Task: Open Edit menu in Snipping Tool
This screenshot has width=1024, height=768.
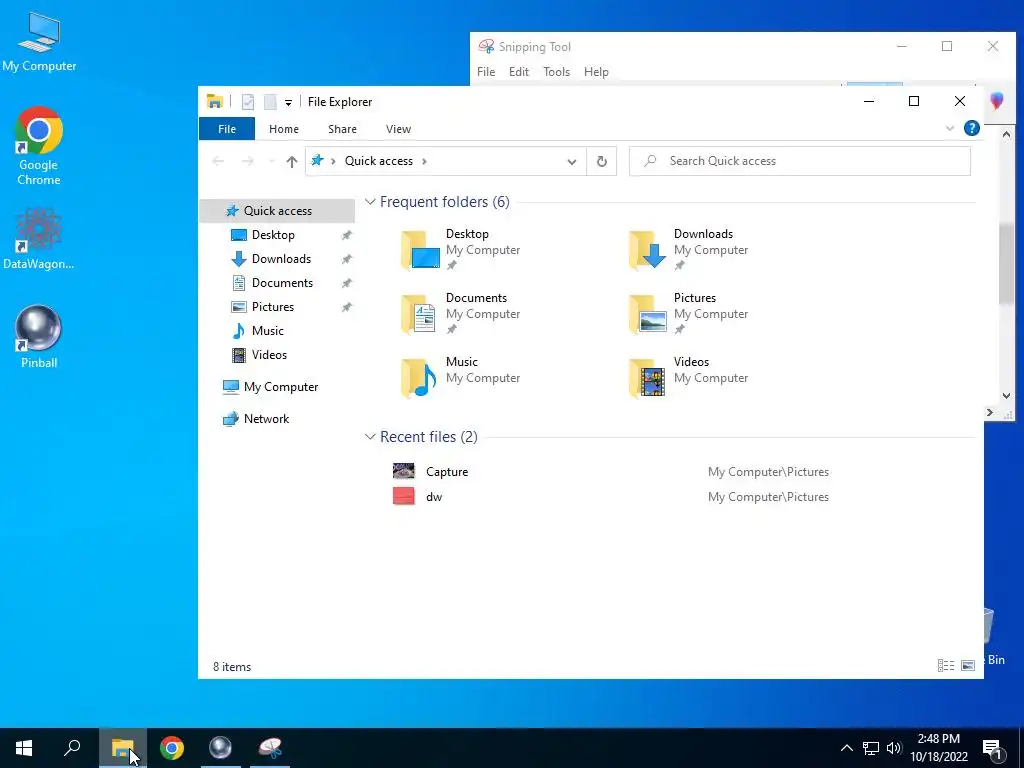Action: click(x=519, y=72)
